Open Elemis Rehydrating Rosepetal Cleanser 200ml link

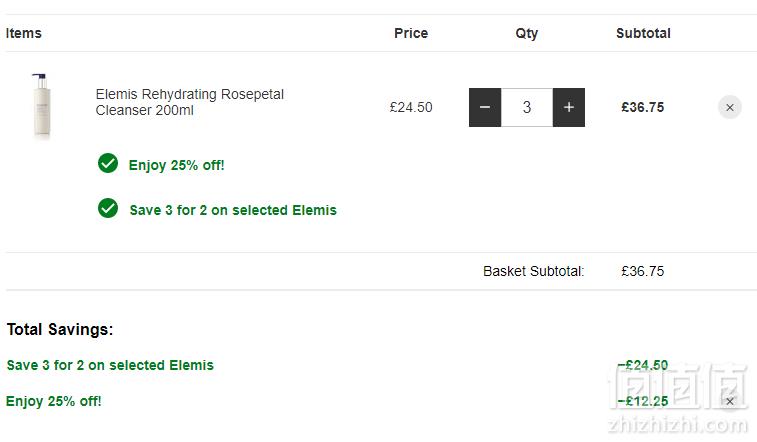189,102
